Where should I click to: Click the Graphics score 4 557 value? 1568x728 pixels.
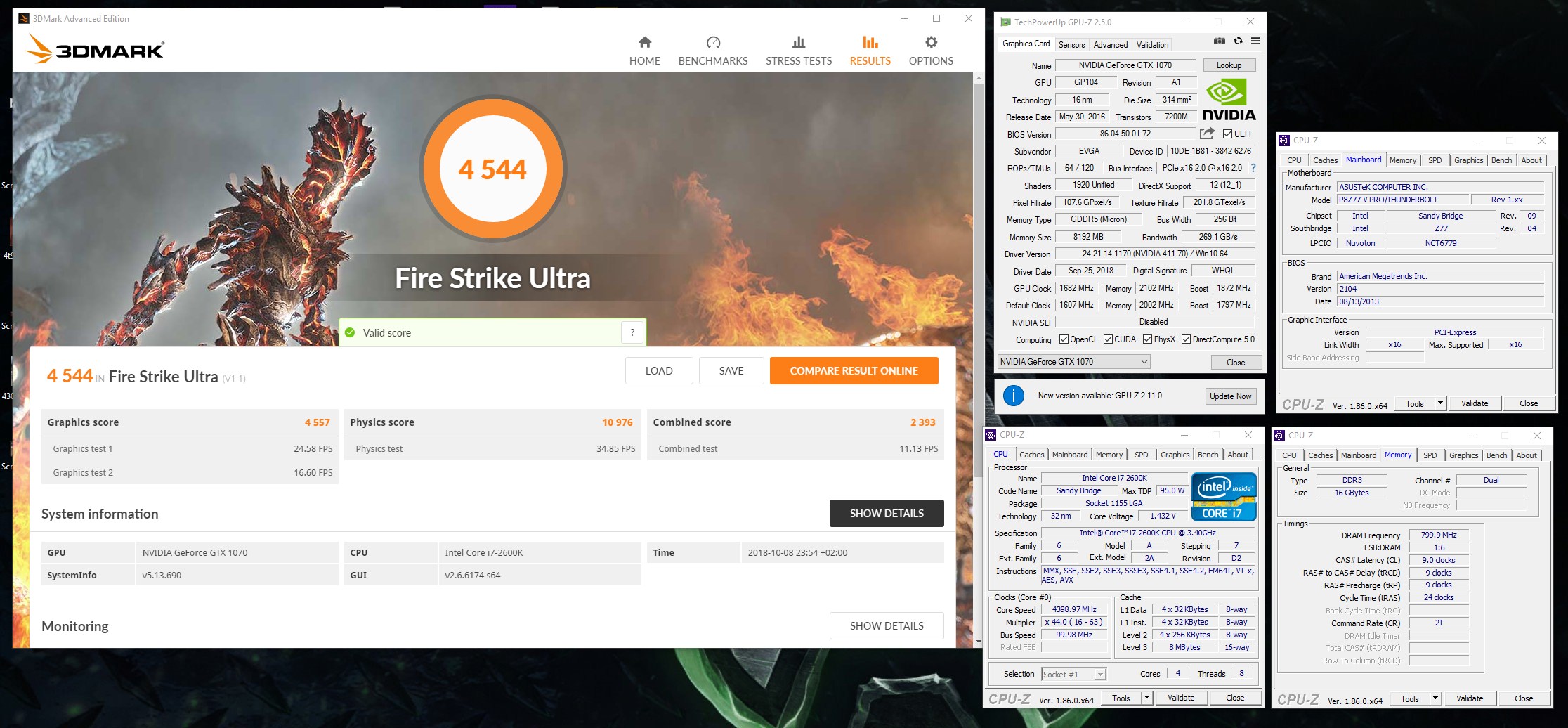317,422
